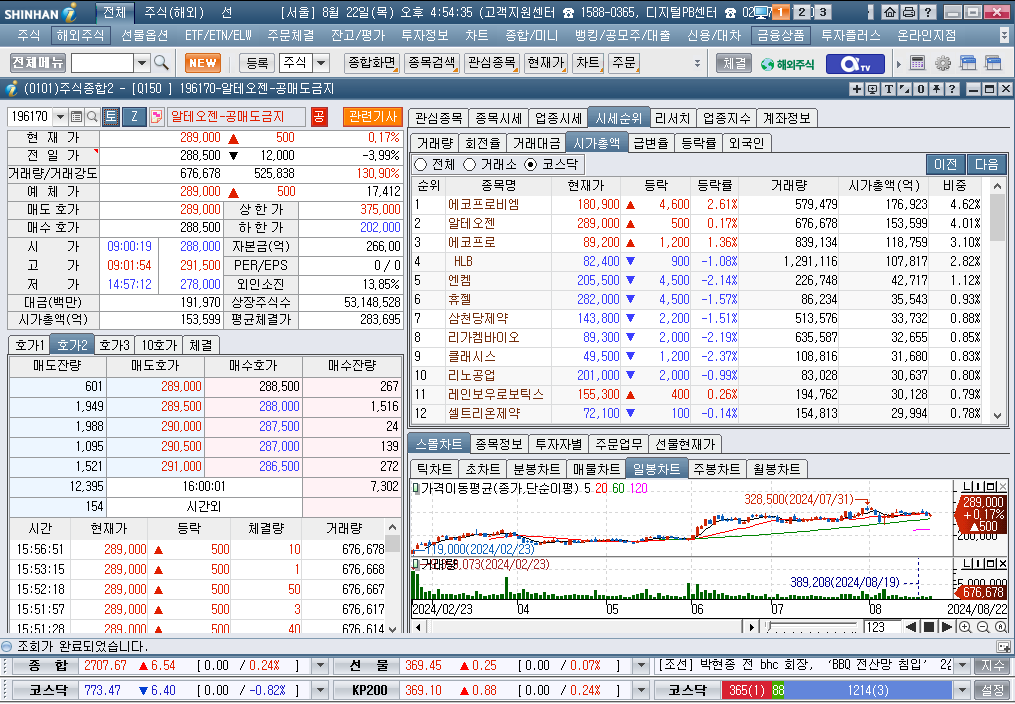
Task: Click the plus icon in 주식종합2 title bar
Action: (x=856, y=89)
